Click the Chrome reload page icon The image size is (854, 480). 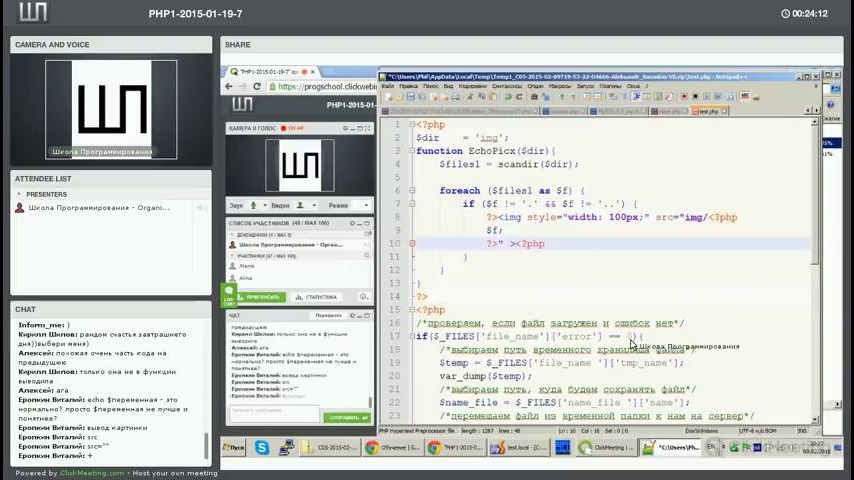257,87
